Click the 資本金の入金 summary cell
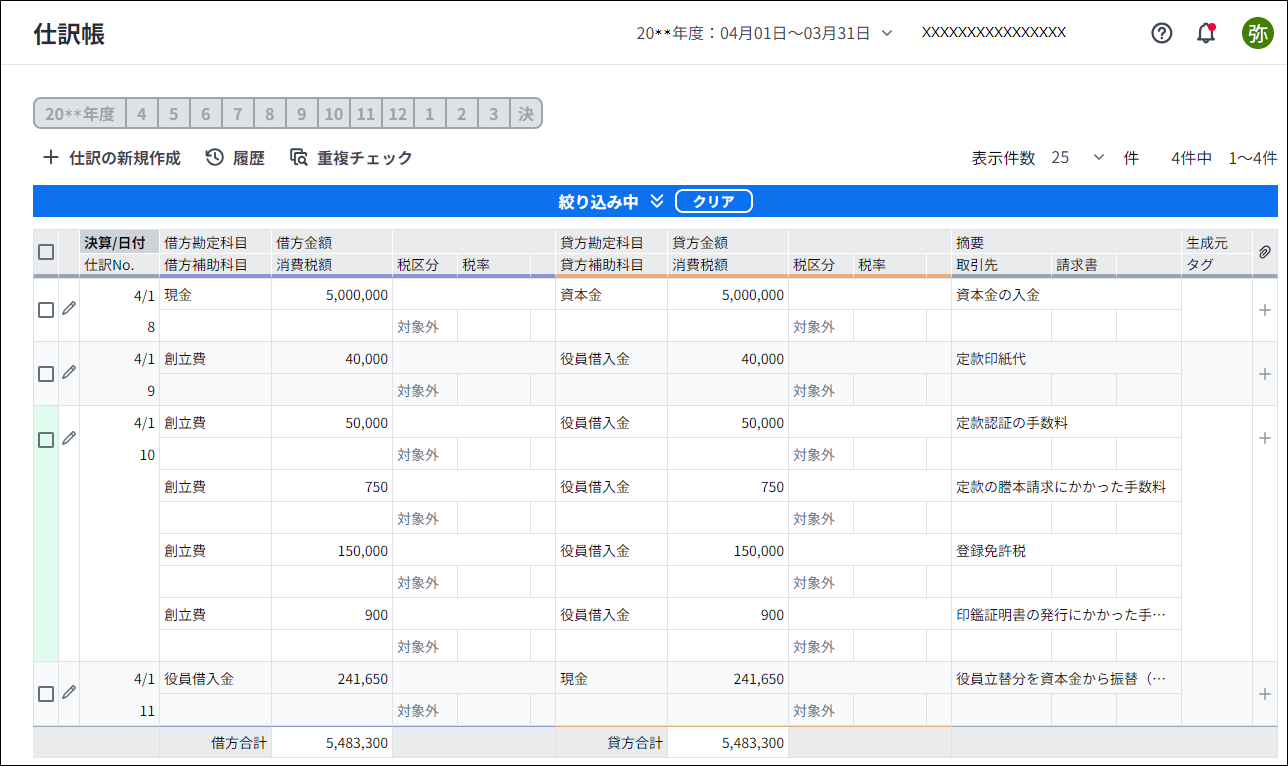The height and width of the screenshot is (766, 1288). tap(1066, 295)
